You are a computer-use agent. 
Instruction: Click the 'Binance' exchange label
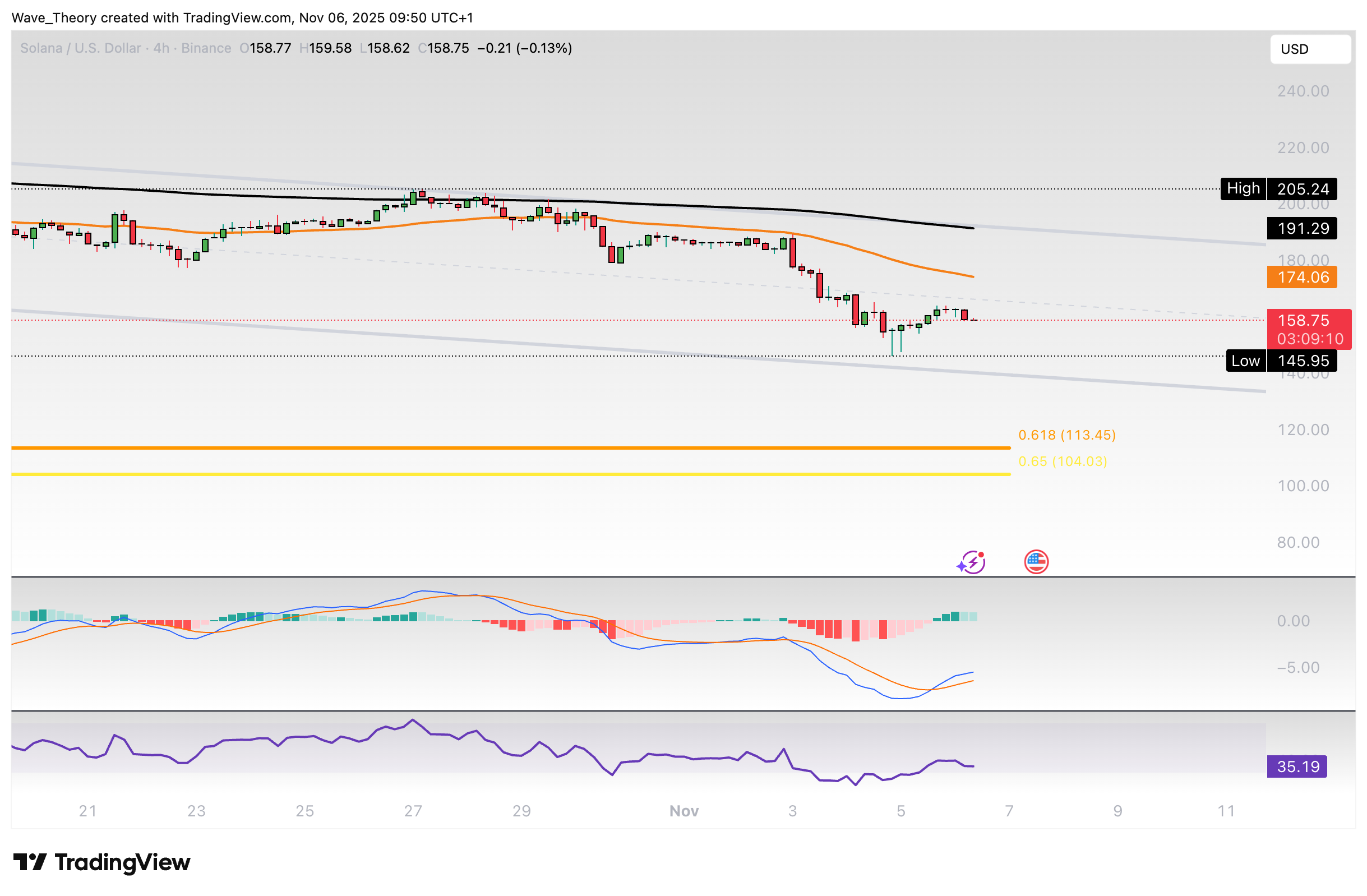207,48
